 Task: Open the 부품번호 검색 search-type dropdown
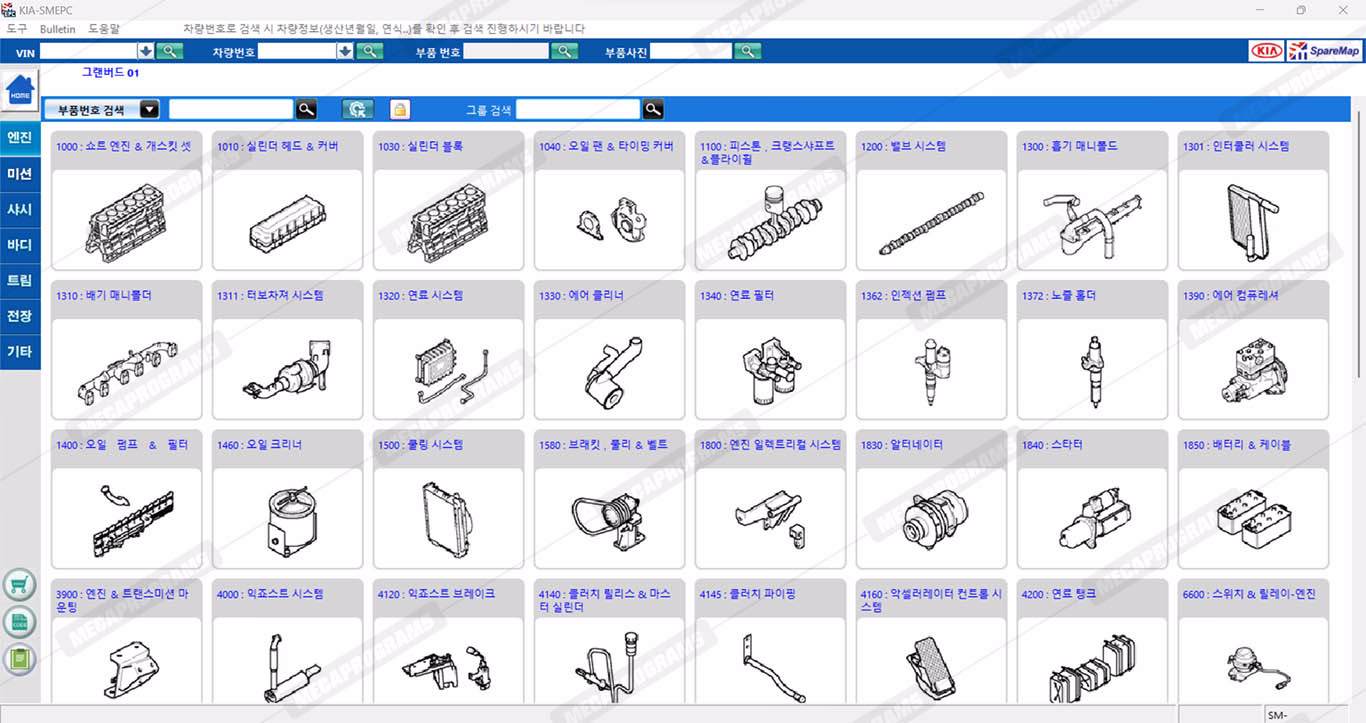coord(149,110)
